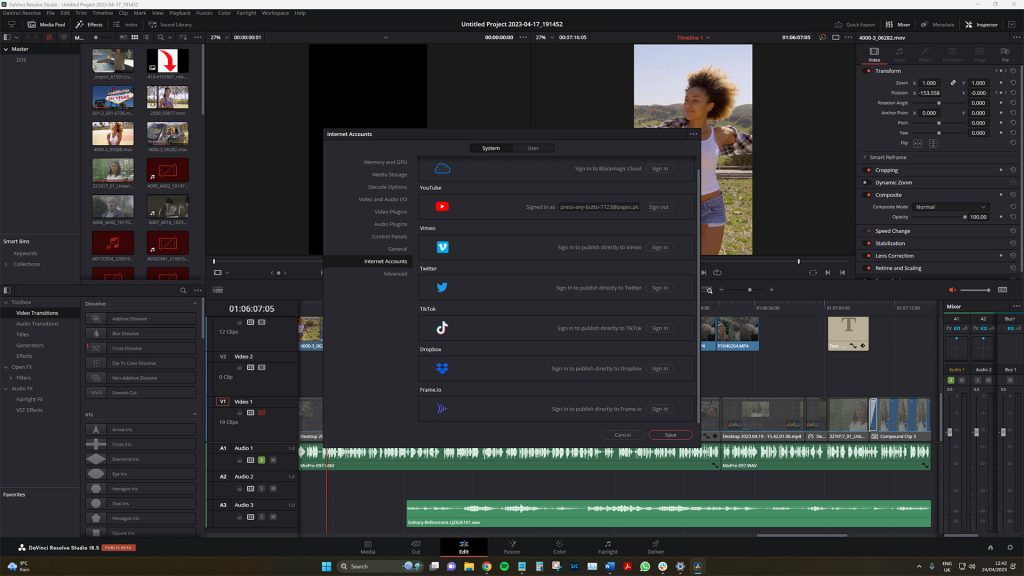Save the preferences dialog
This screenshot has height=576, width=1024.
click(x=671, y=435)
